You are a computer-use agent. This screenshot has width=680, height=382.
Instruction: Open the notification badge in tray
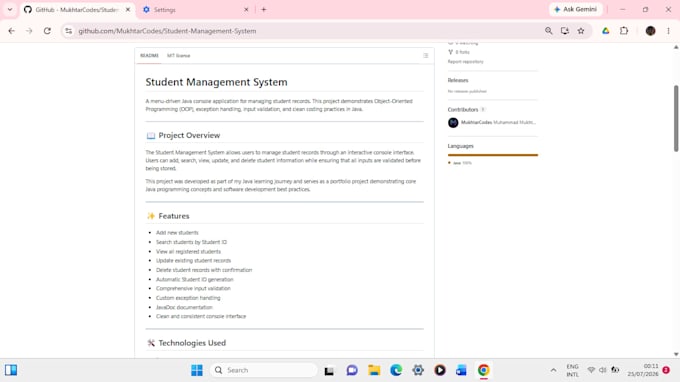pos(666,370)
